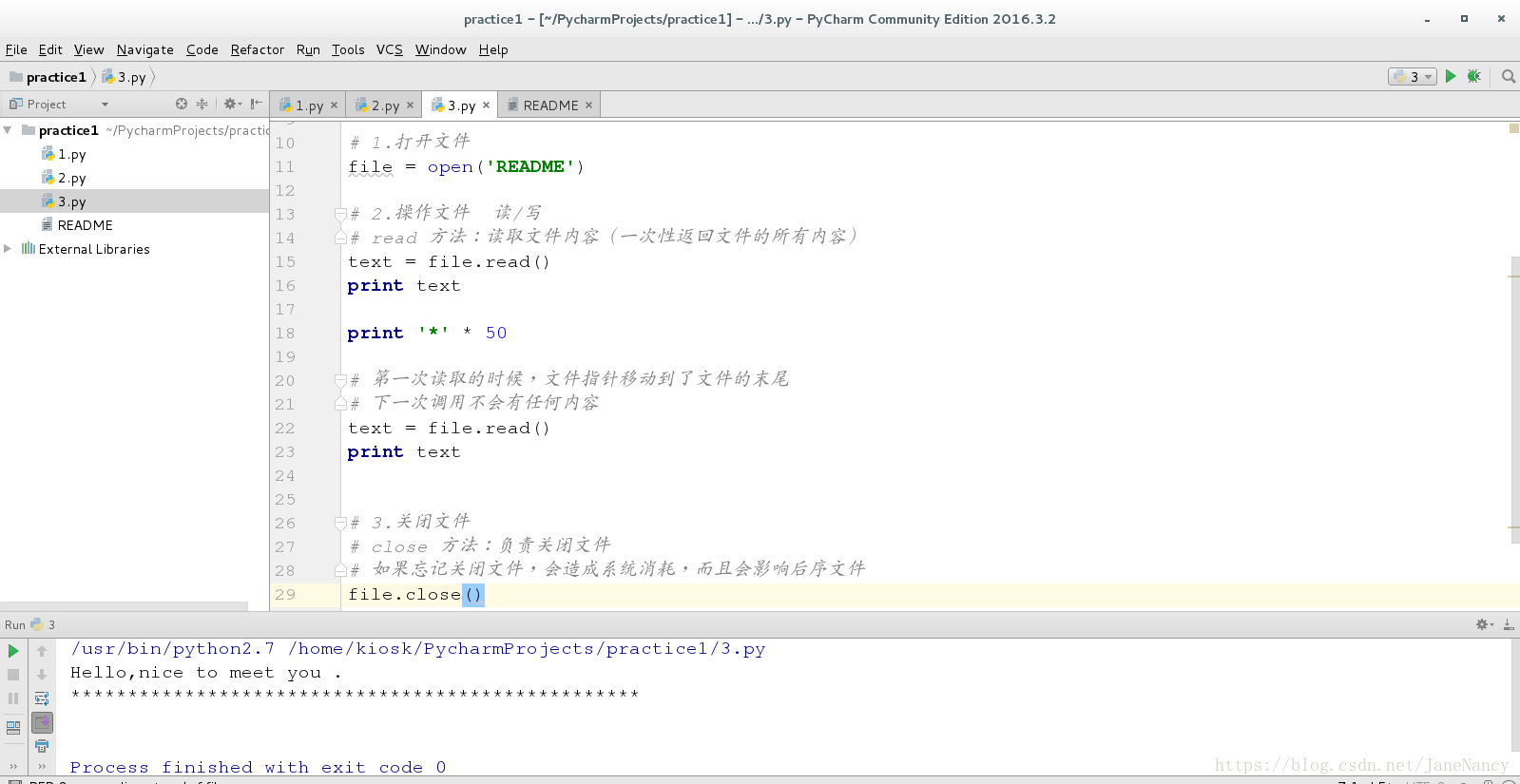
Task: Click Restore Layout icon in Run panel
Action: pos(13,727)
